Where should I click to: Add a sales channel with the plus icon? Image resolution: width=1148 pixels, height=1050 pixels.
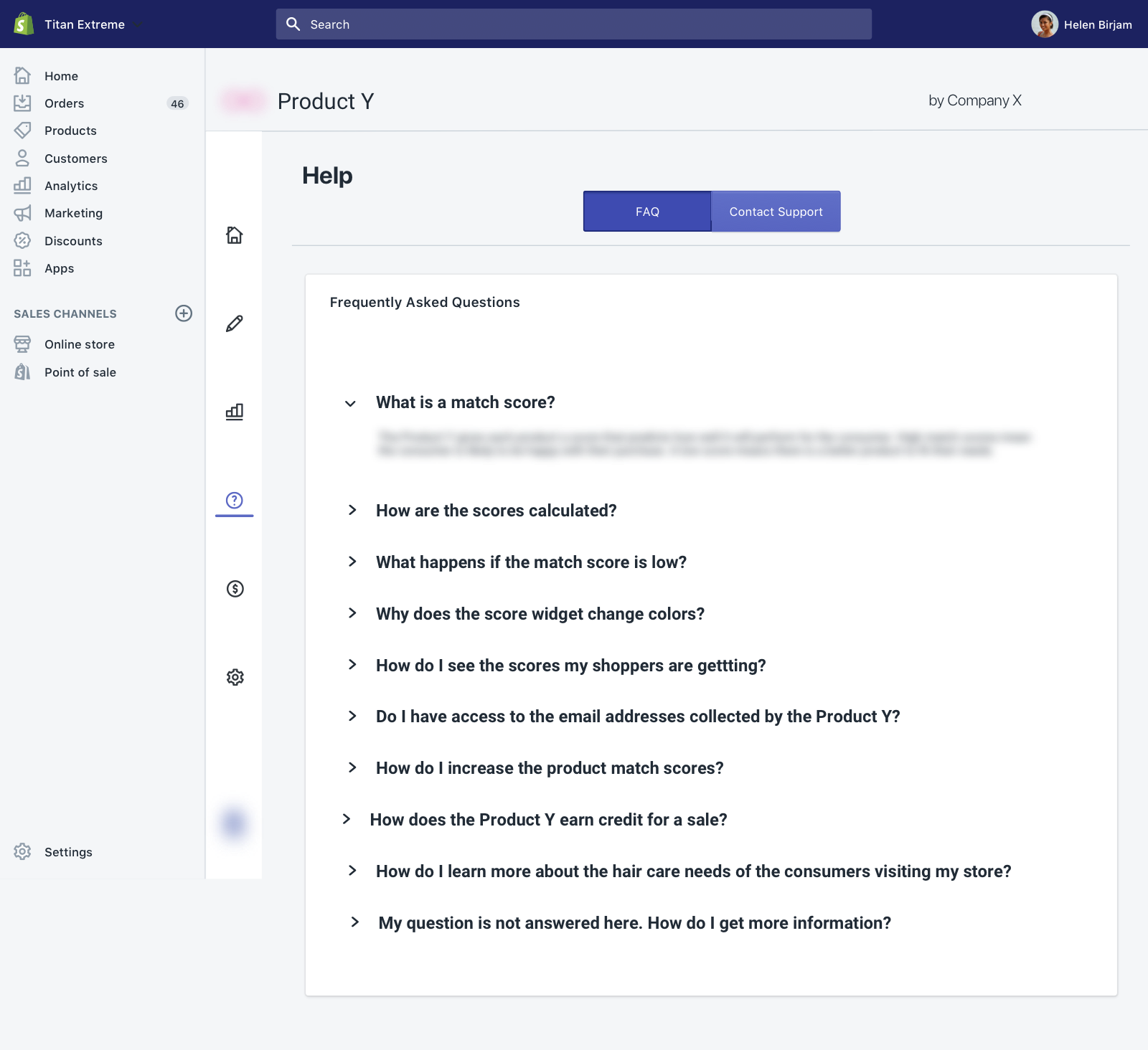(184, 313)
